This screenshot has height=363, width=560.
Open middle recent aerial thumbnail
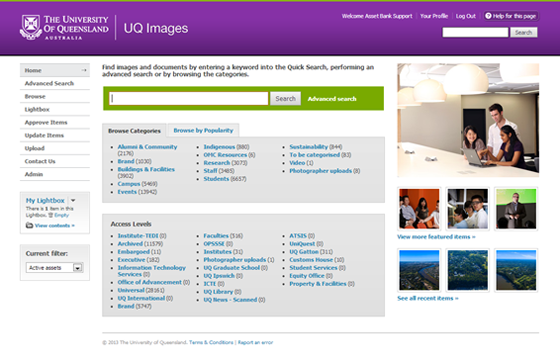click(x=468, y=270)
